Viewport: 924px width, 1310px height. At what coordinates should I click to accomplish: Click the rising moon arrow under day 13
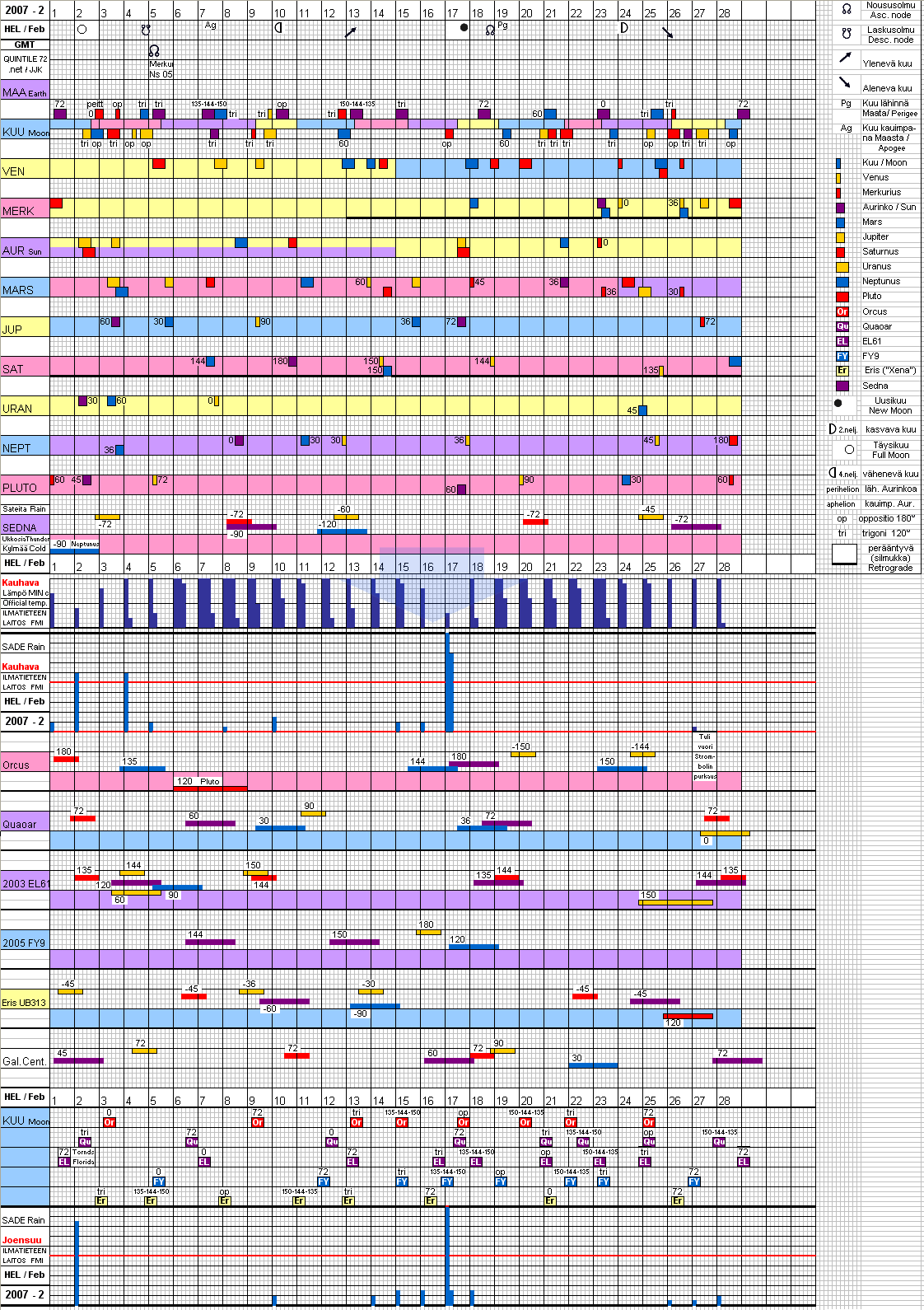tap(351, 32)
